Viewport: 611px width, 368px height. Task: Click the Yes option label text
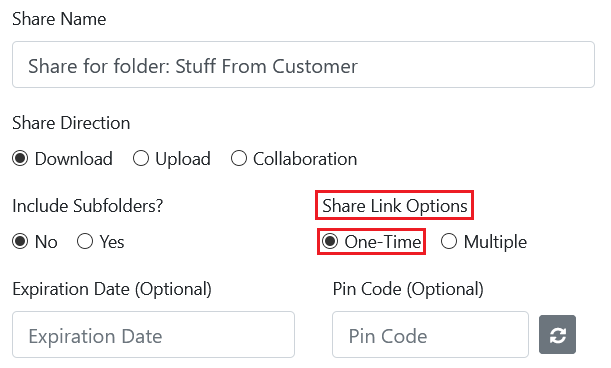coord(112,242)
